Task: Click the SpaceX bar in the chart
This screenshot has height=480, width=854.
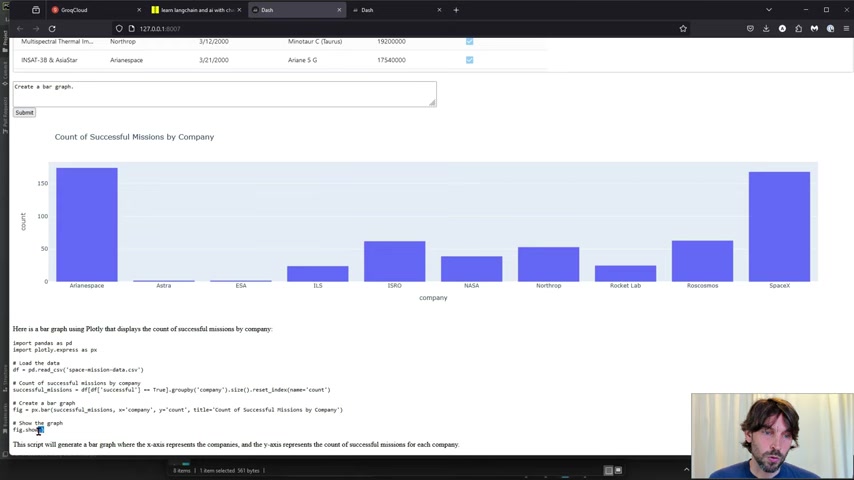Action: 779,227
